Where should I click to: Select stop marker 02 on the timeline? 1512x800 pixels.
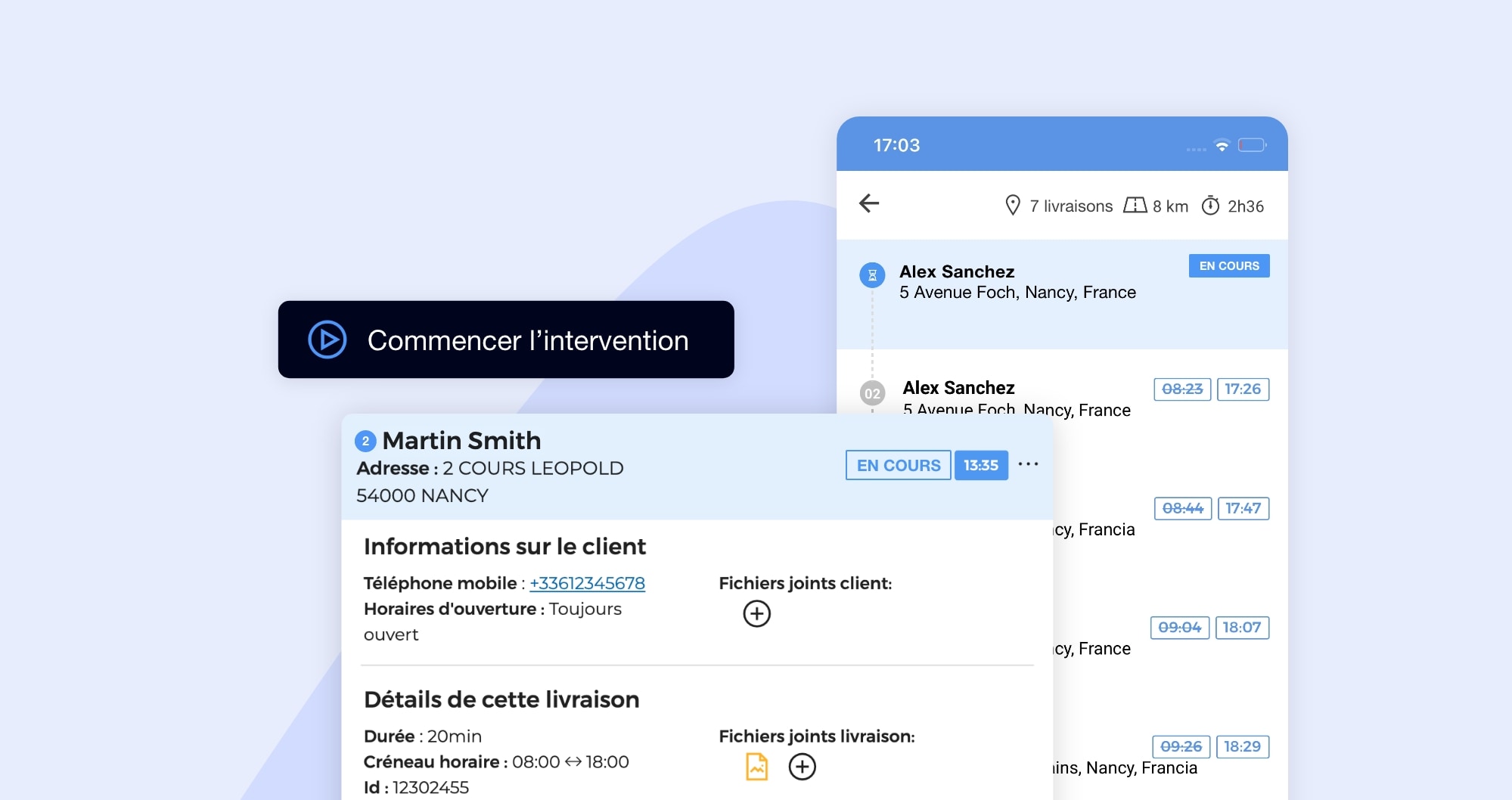click(x=872, y=393)
